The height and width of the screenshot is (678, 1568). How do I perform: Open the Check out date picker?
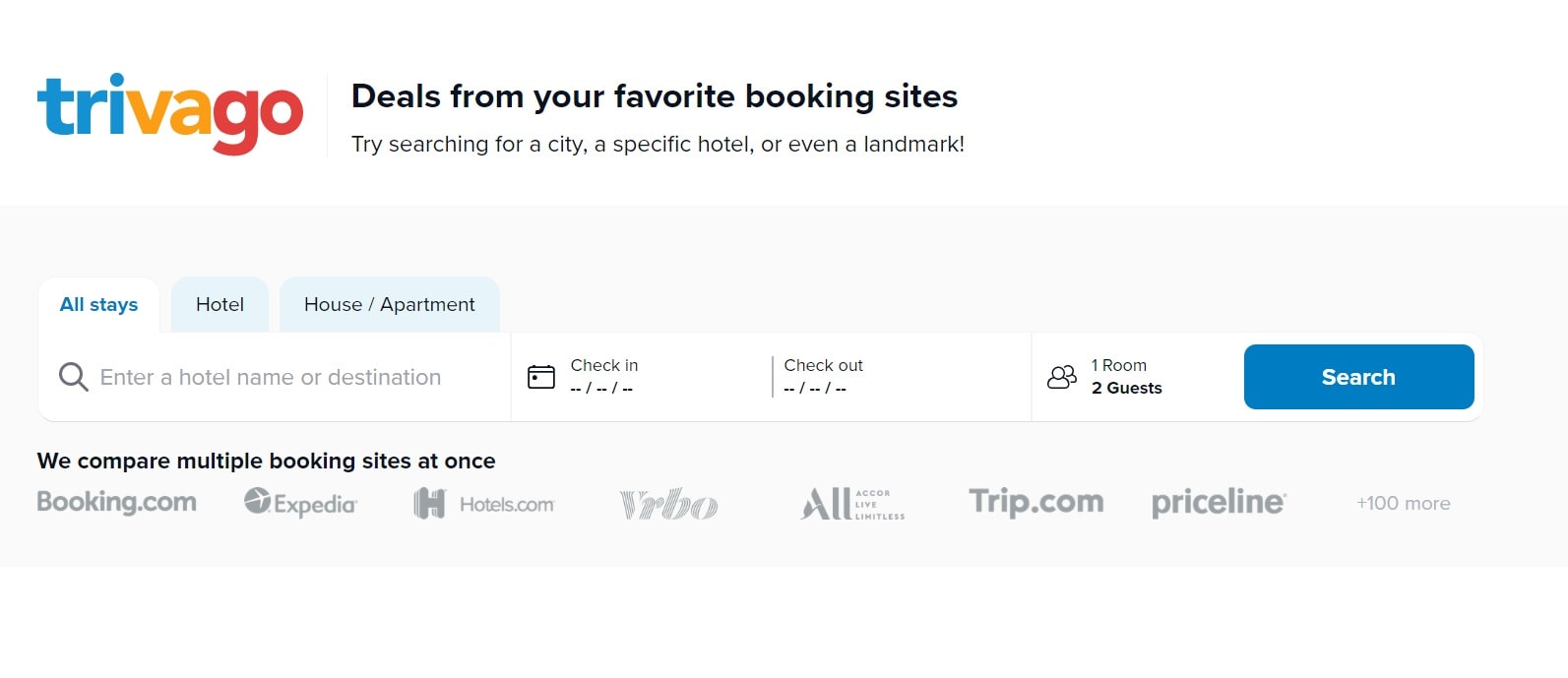(847, 377)
